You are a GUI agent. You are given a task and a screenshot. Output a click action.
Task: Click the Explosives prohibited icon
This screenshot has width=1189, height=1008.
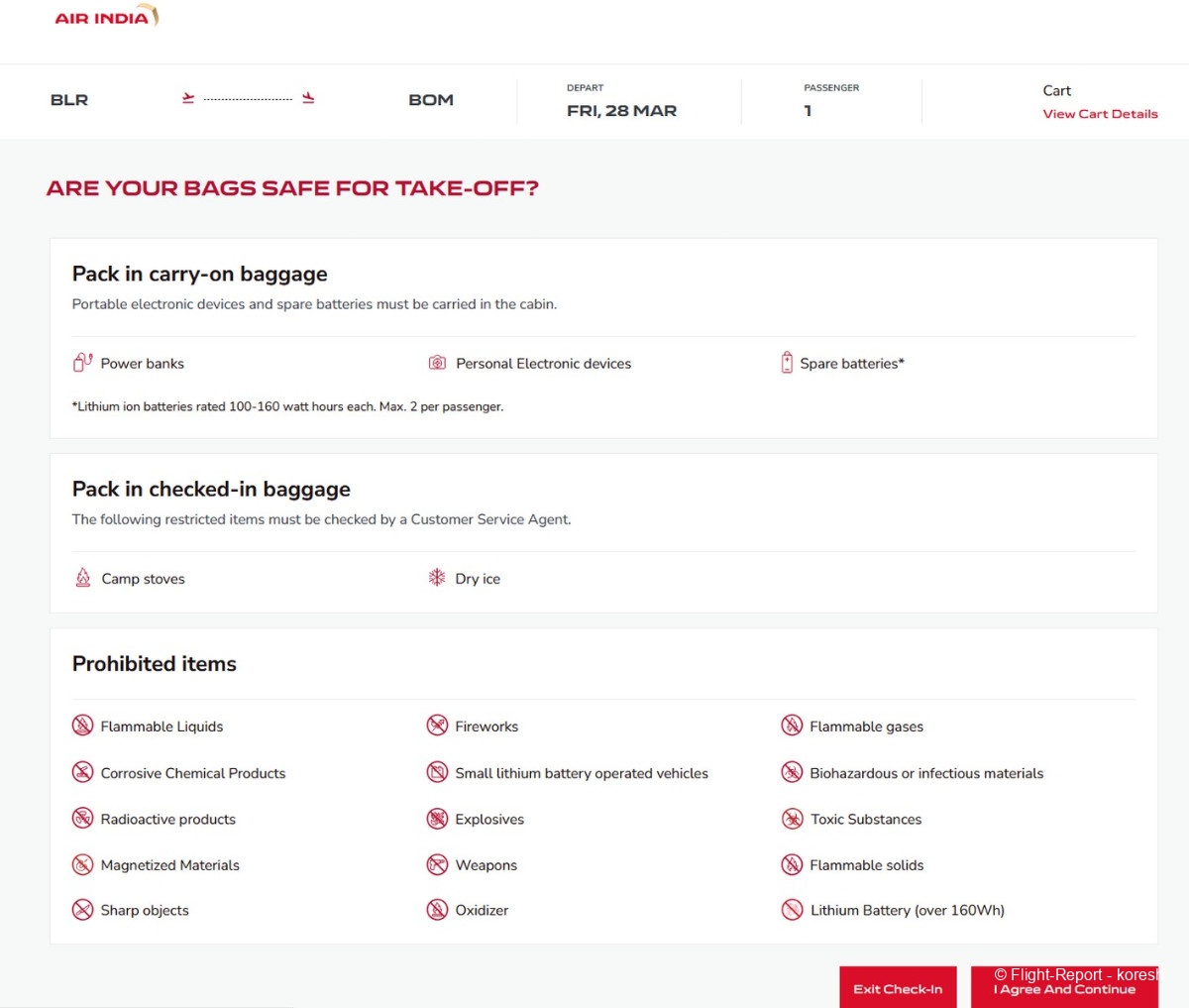point(437,819)
